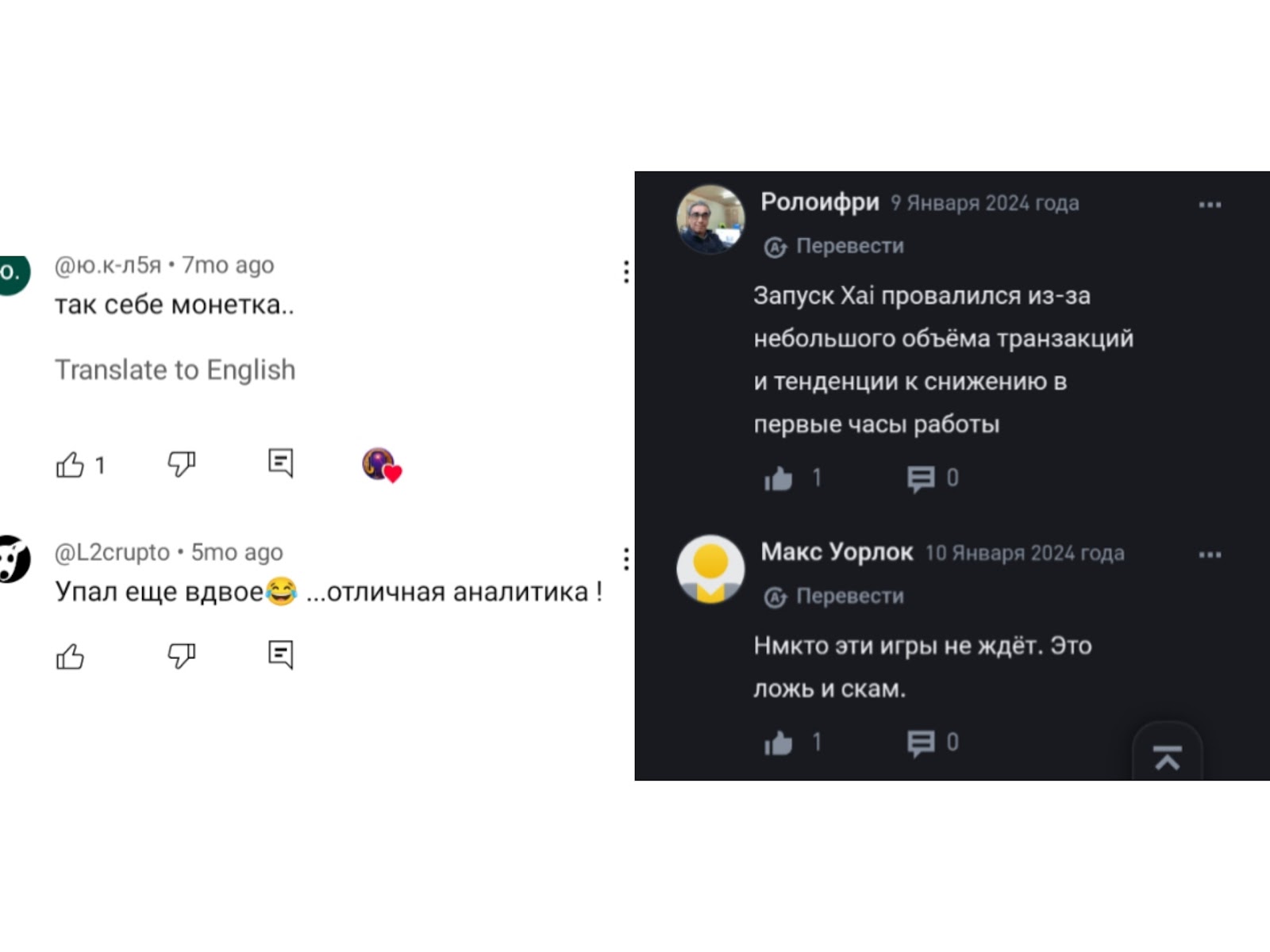The image size is (1270, 952).
Task: Open three-dot menu on Макс Уорлок comment
Action: [1210, 555]
